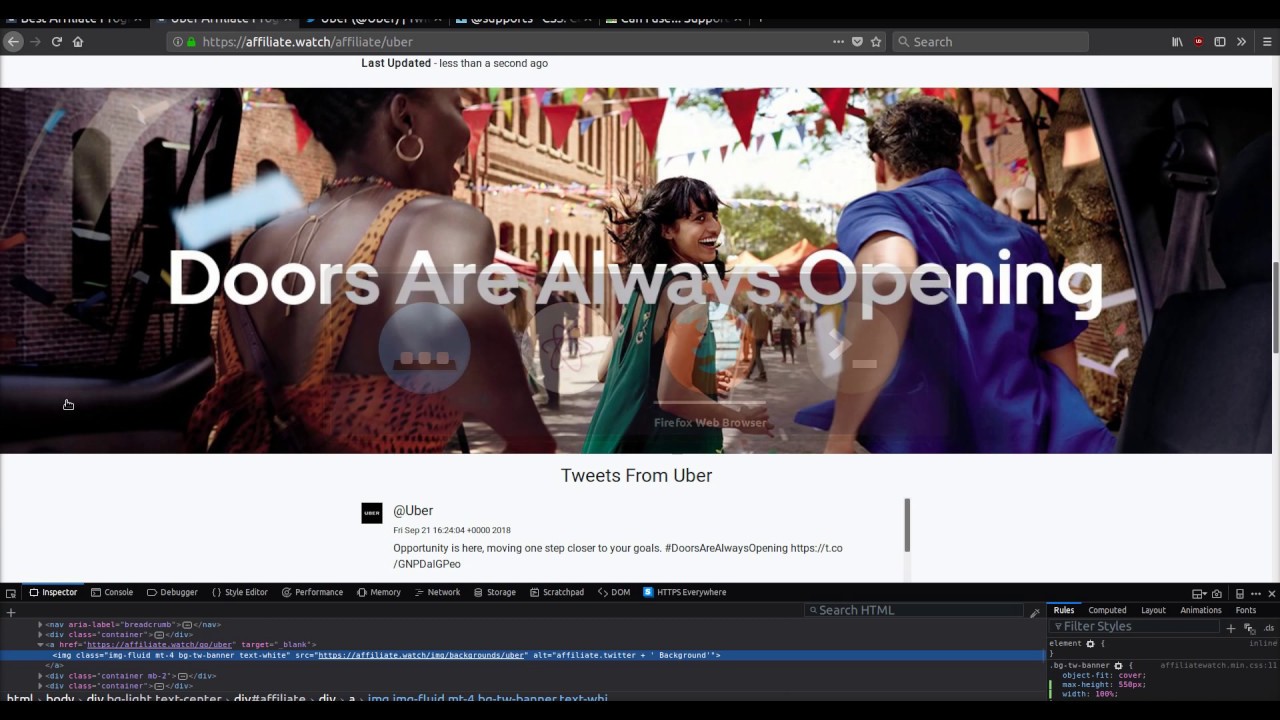Open the uBlock Origin extension popup

coord(1199,42)
